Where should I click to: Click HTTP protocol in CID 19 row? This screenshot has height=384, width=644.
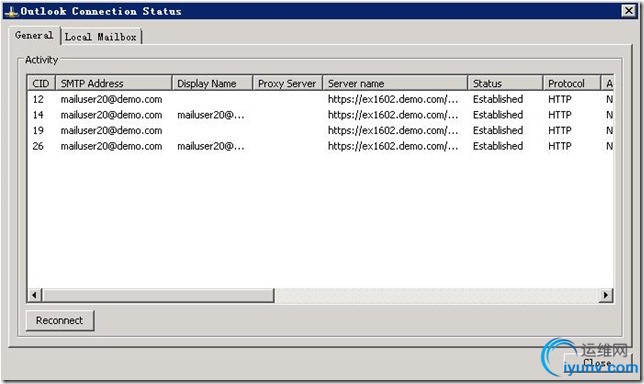point(560,130)
